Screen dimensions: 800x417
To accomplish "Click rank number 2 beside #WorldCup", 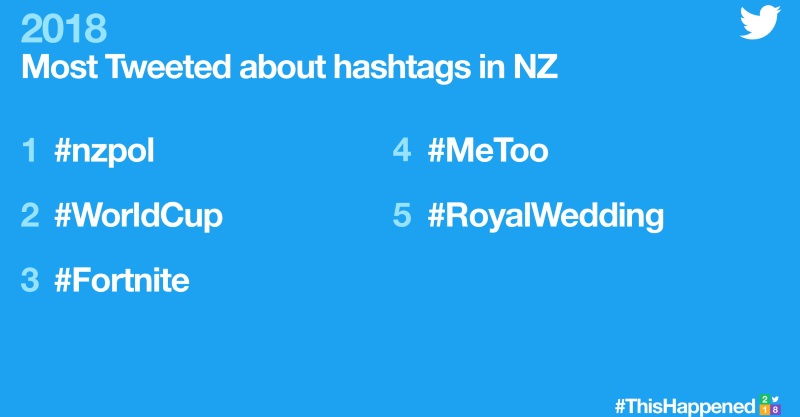I will click(x=30, y=215).
